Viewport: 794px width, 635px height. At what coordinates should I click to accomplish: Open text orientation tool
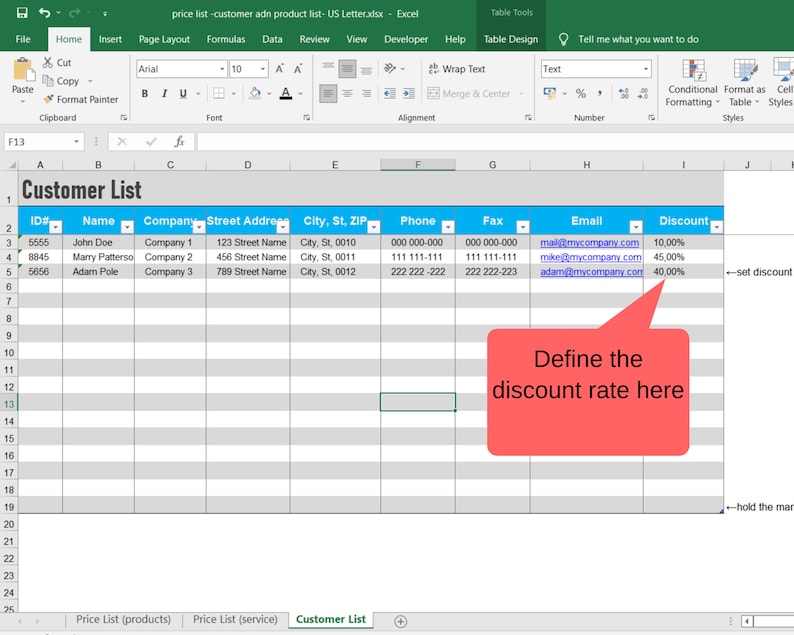click(390, 68)
